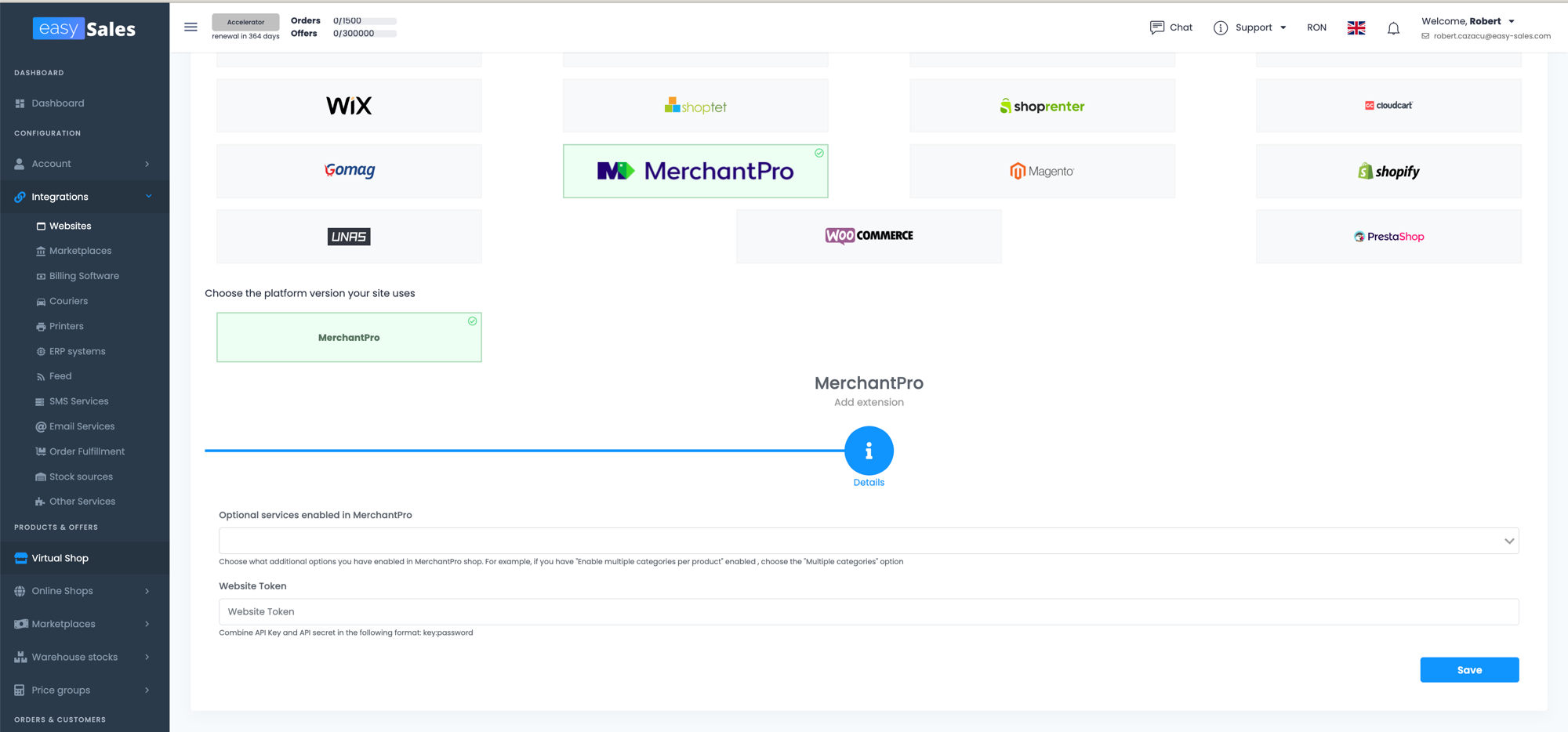Open Websites integrations page
Viewport: 1568px width, 732px height.
[70, 226]
